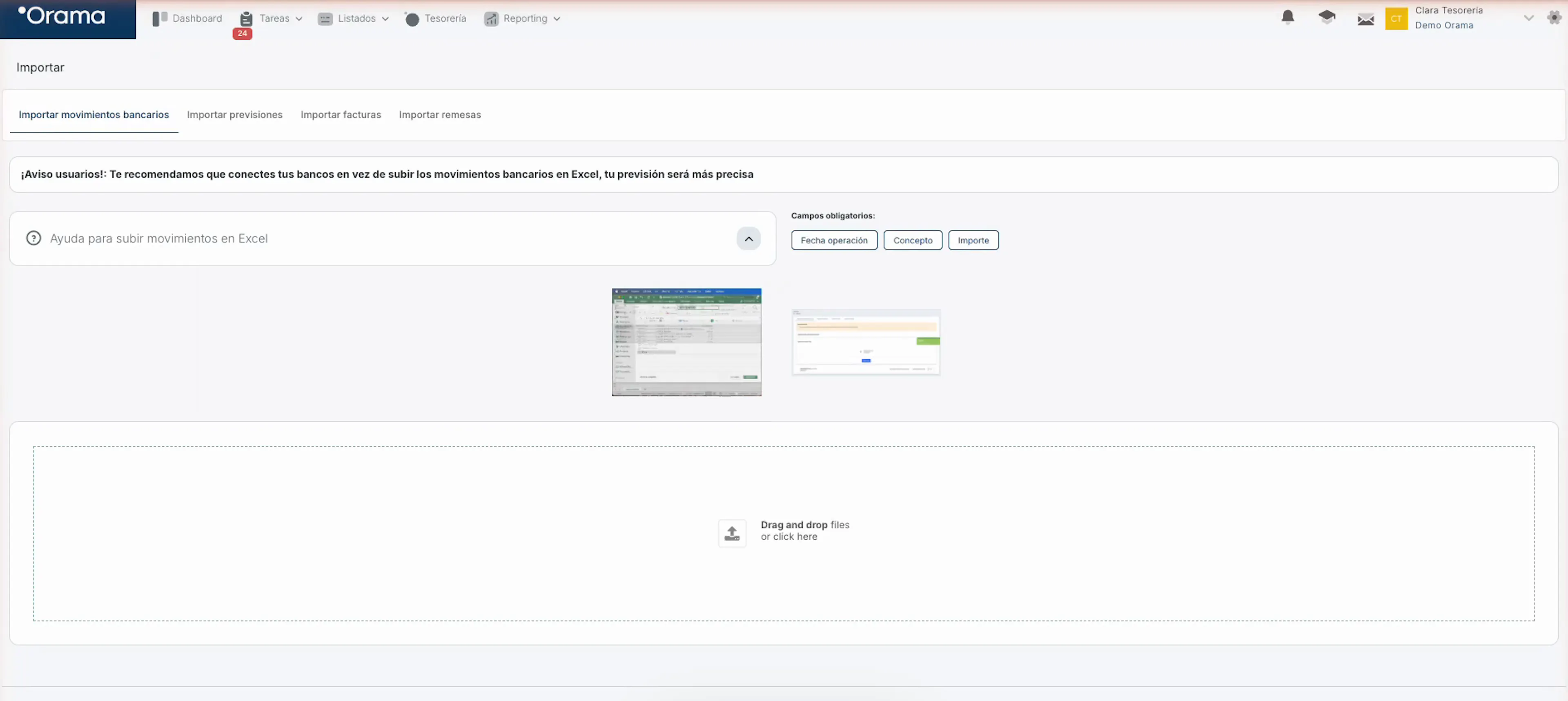Image resolution: width=1568 pixels, height=701 pixels.
Task: Click the Tareas clipboard icon
Action: click(x=246, y=19)
